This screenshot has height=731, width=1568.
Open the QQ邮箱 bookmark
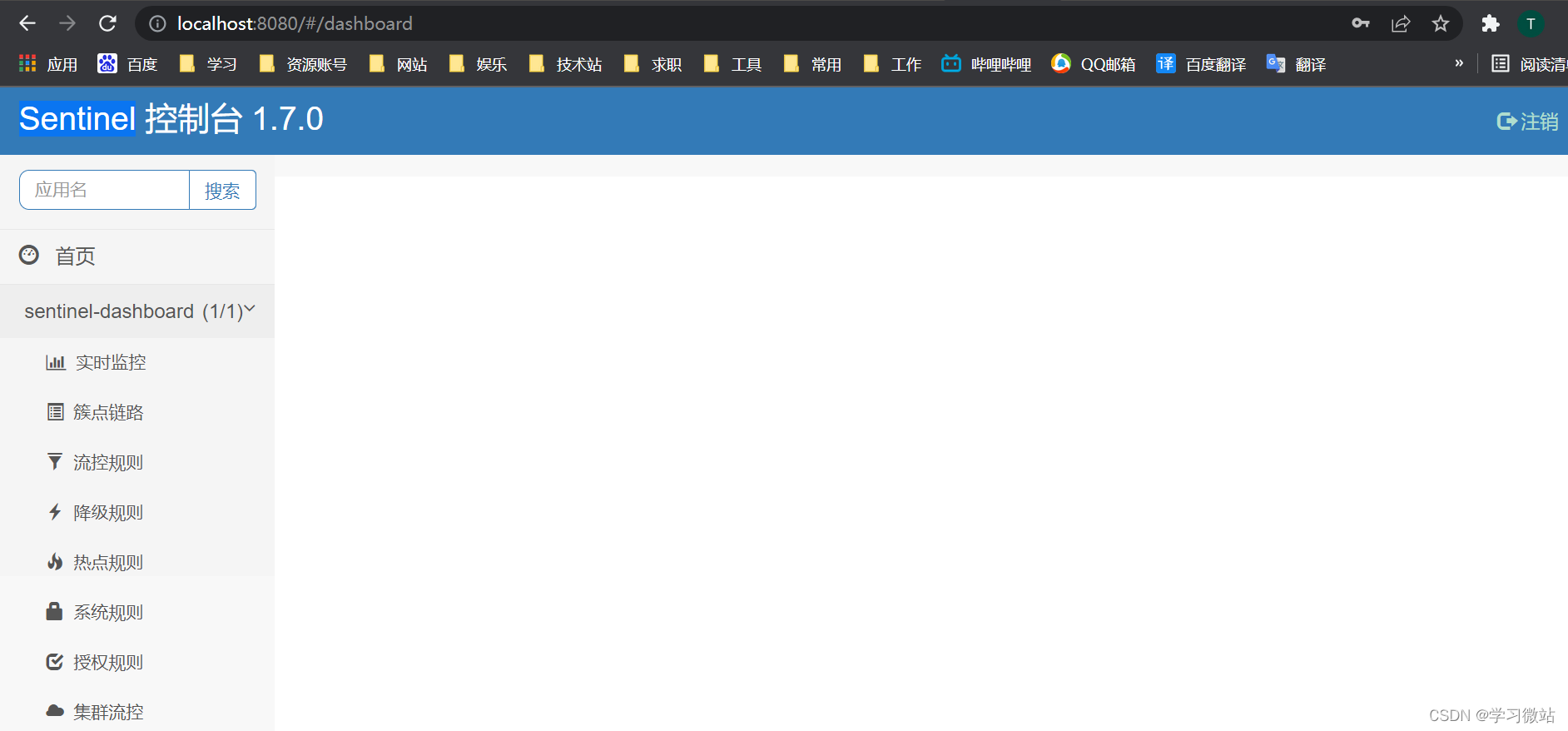click(1093, 64)
